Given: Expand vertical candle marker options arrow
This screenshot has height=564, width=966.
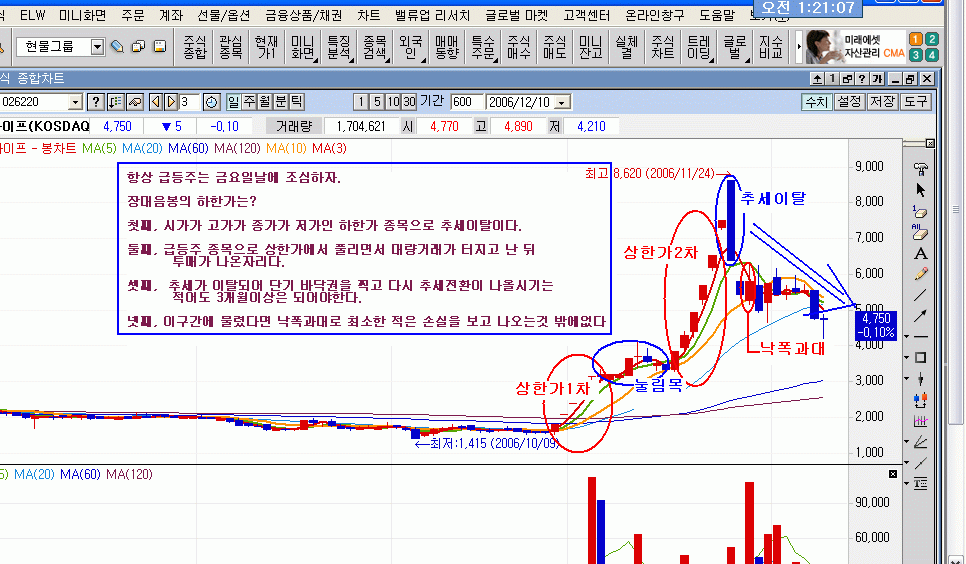Looking at the screenshot, I should click(907, 379).
